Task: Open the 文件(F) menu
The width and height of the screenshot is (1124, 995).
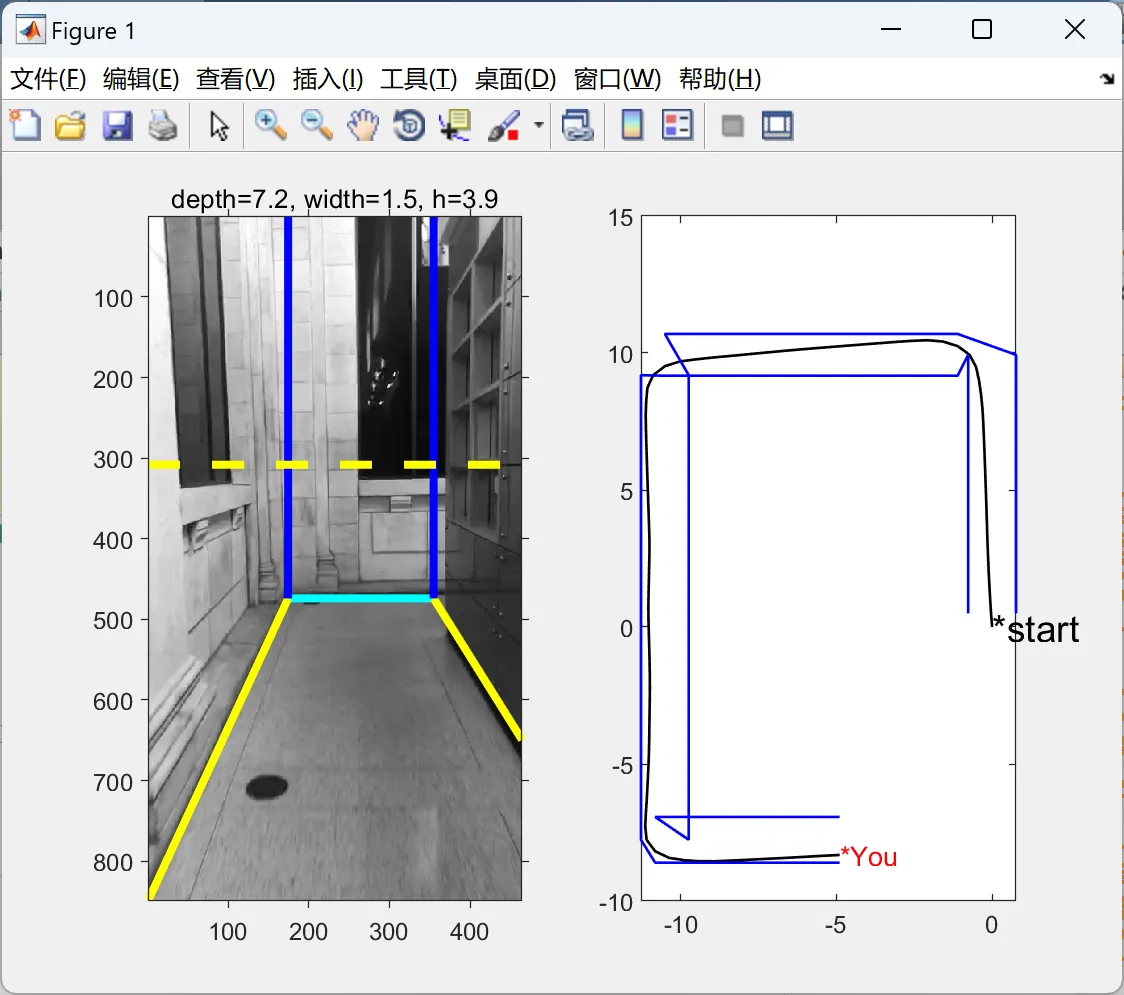Action: pyautogui.click(x=48, y=79)
